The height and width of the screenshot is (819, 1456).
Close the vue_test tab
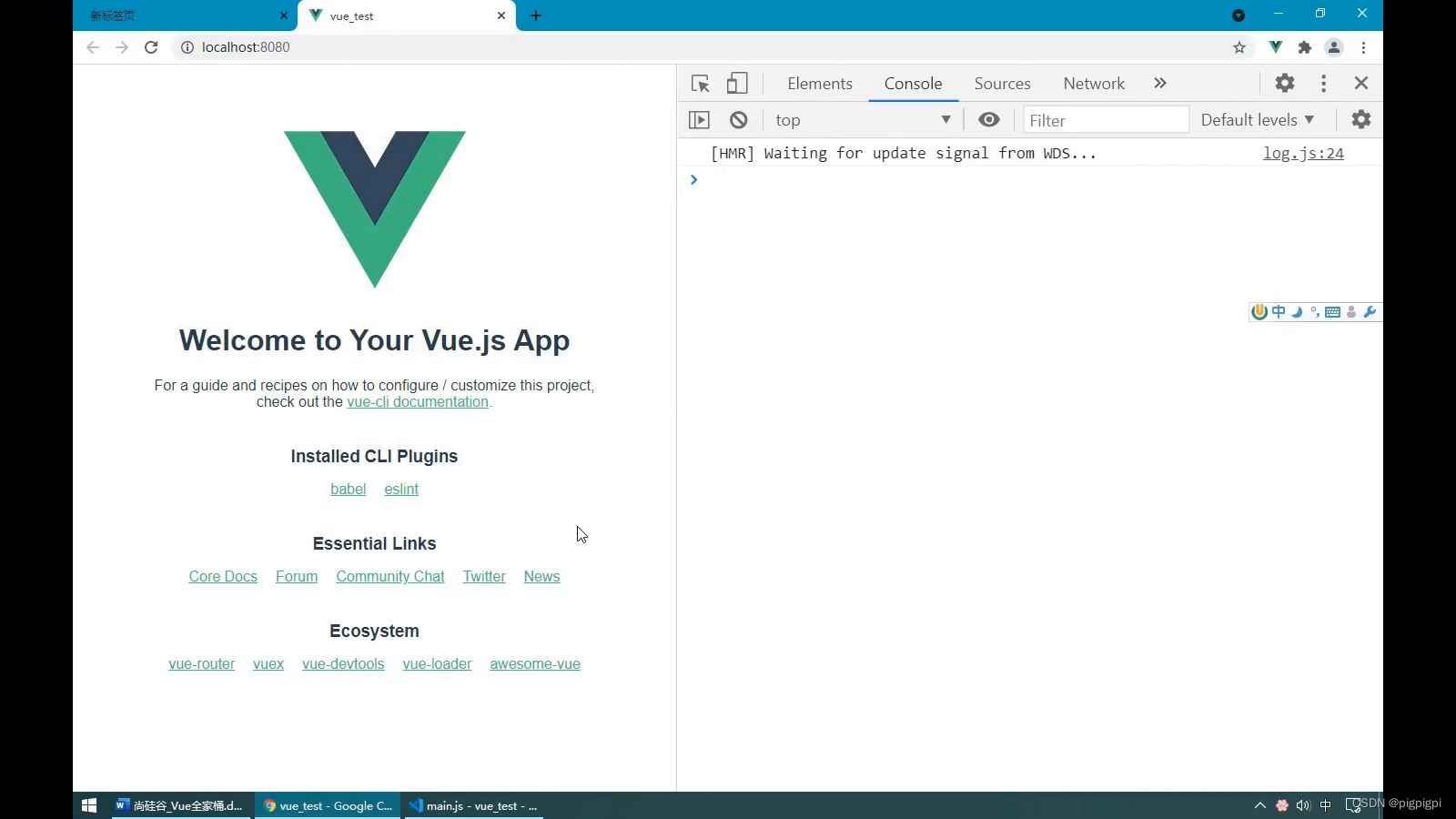[501, 15]
